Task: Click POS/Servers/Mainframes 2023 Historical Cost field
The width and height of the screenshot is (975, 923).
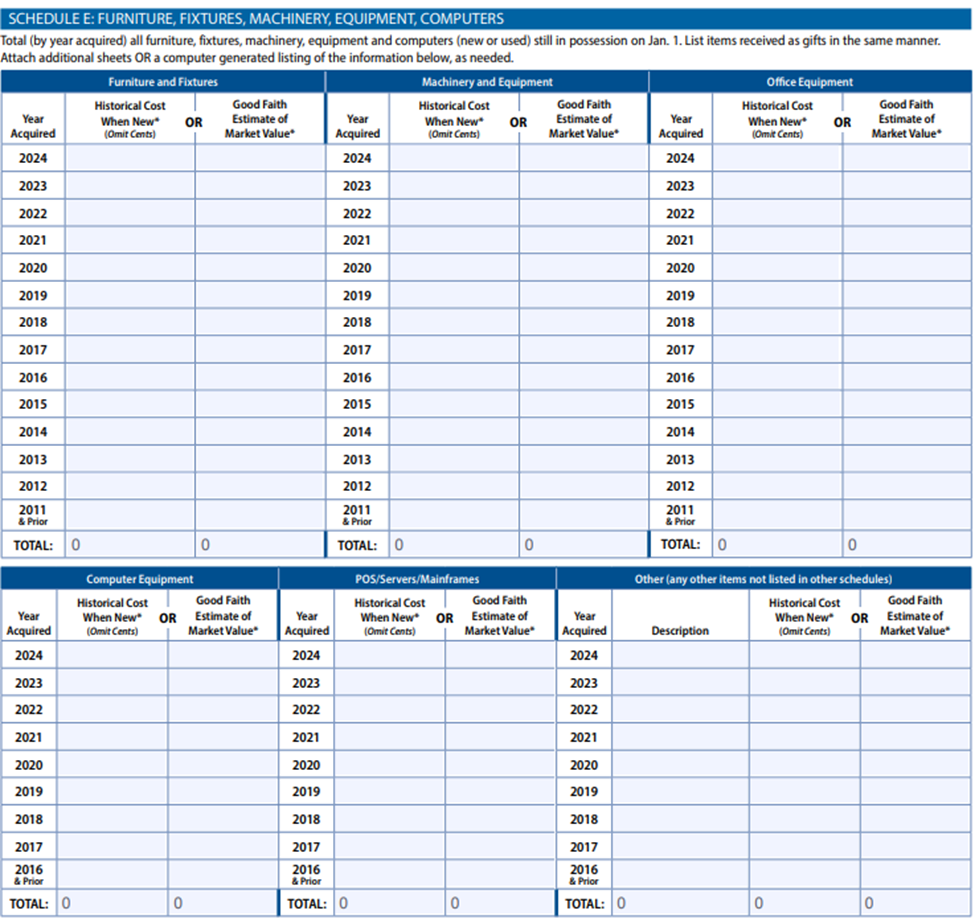Action: click(x=390, y=683)
